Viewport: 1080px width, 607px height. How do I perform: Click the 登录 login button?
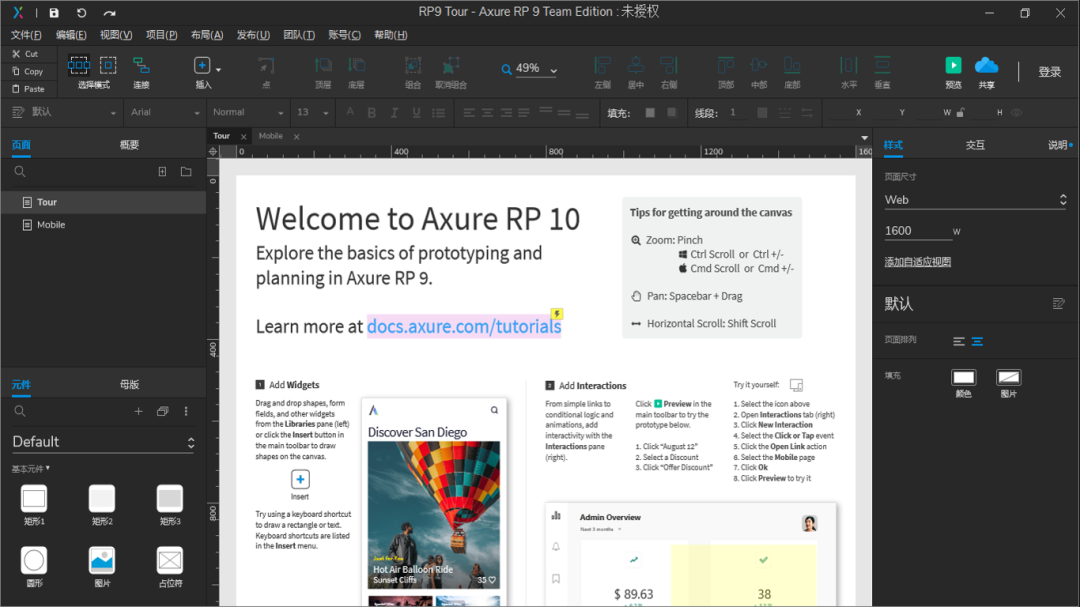coord(1050,72)
